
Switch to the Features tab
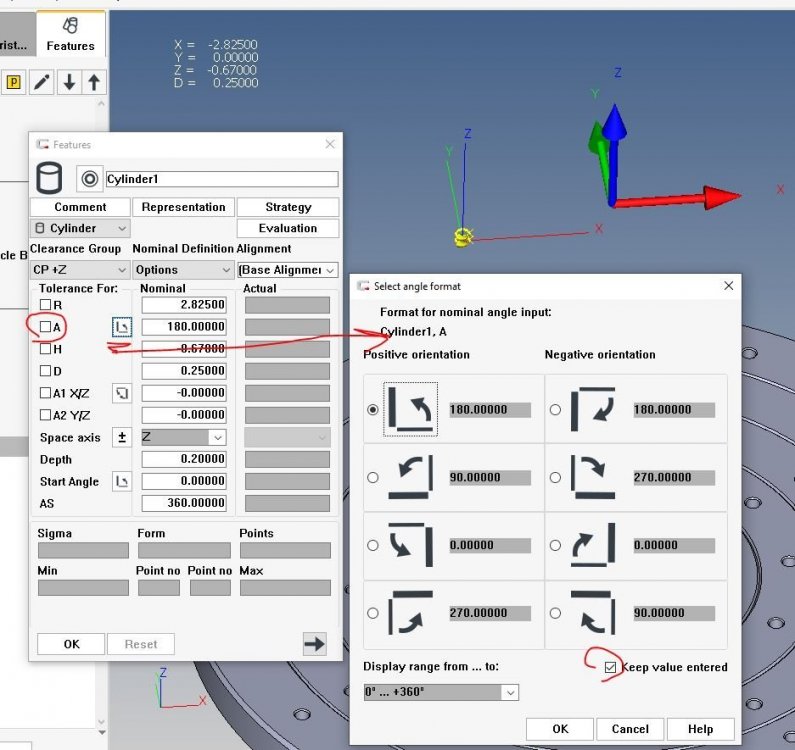coord(70,34)
